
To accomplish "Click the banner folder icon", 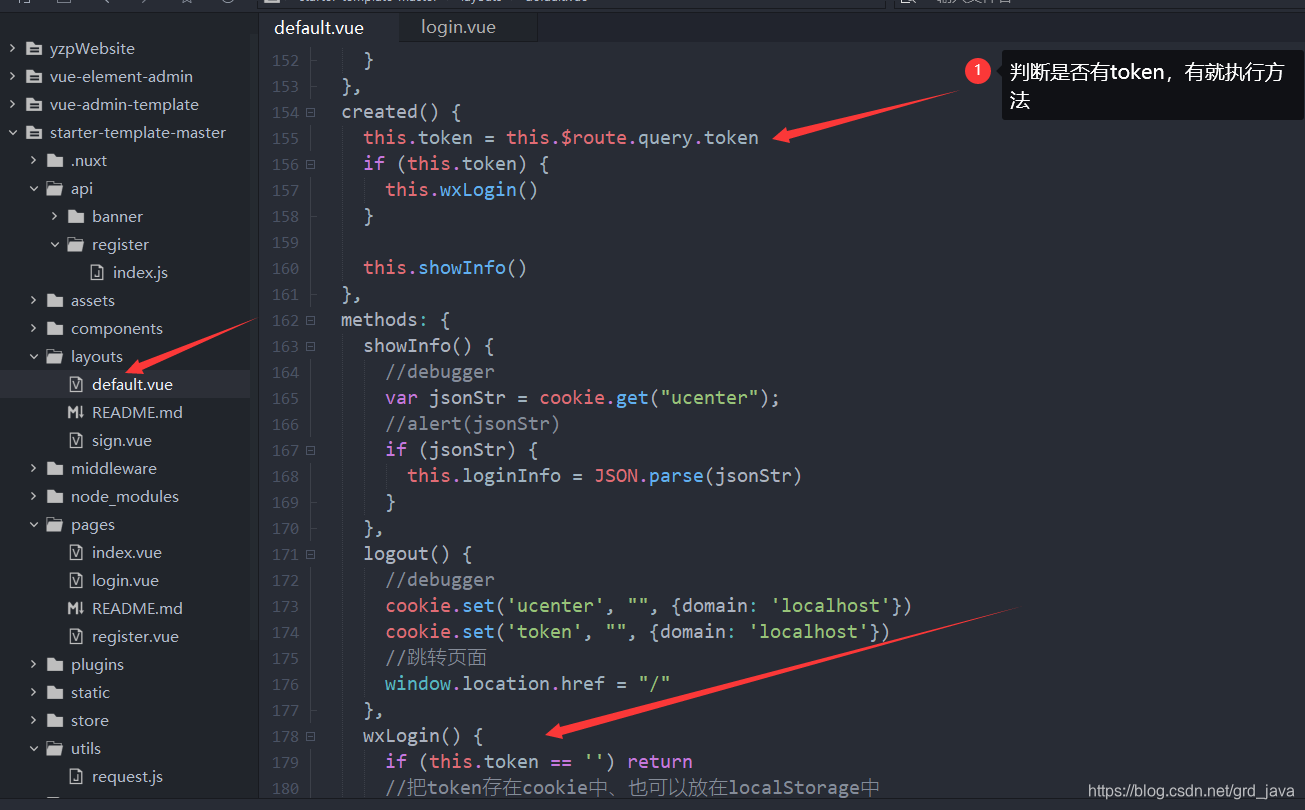I will tap(76, 216).
